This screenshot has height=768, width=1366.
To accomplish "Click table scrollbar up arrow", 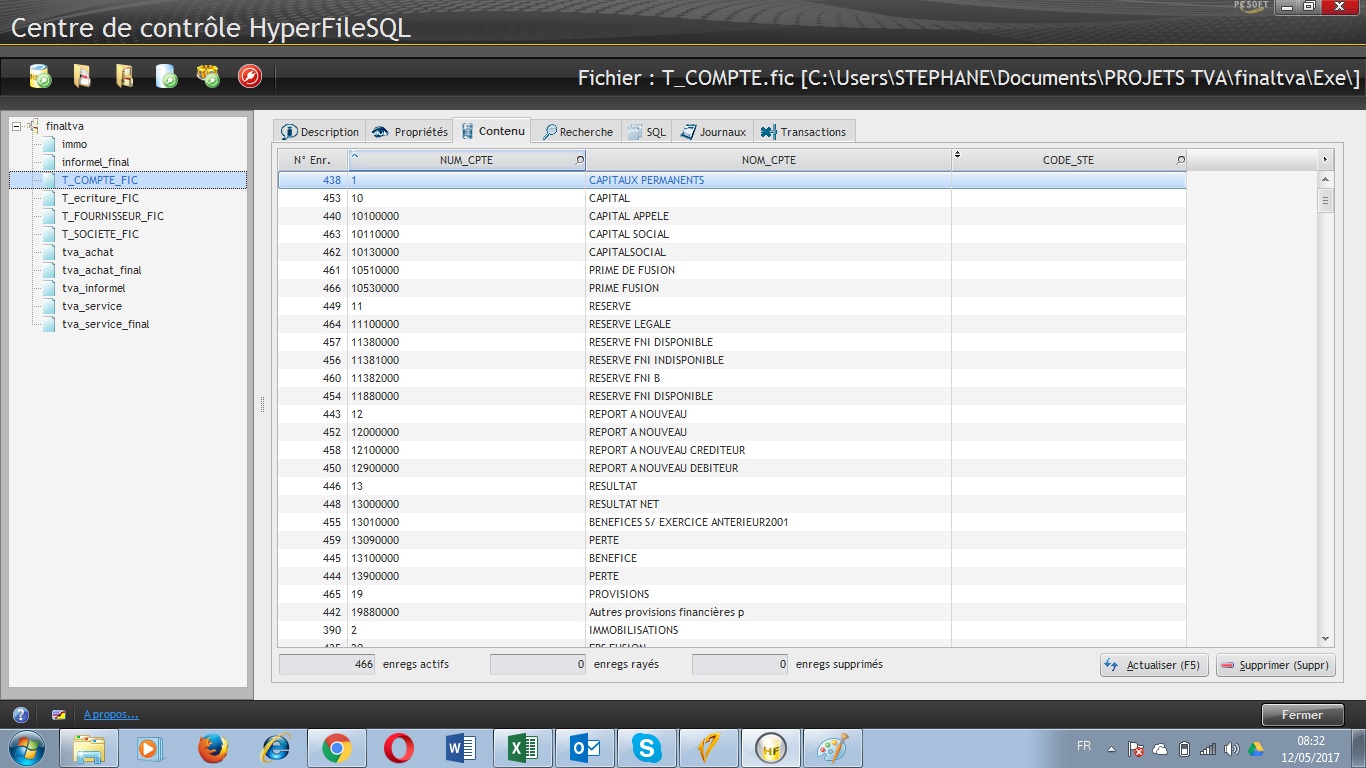I will click(1326, 180).
